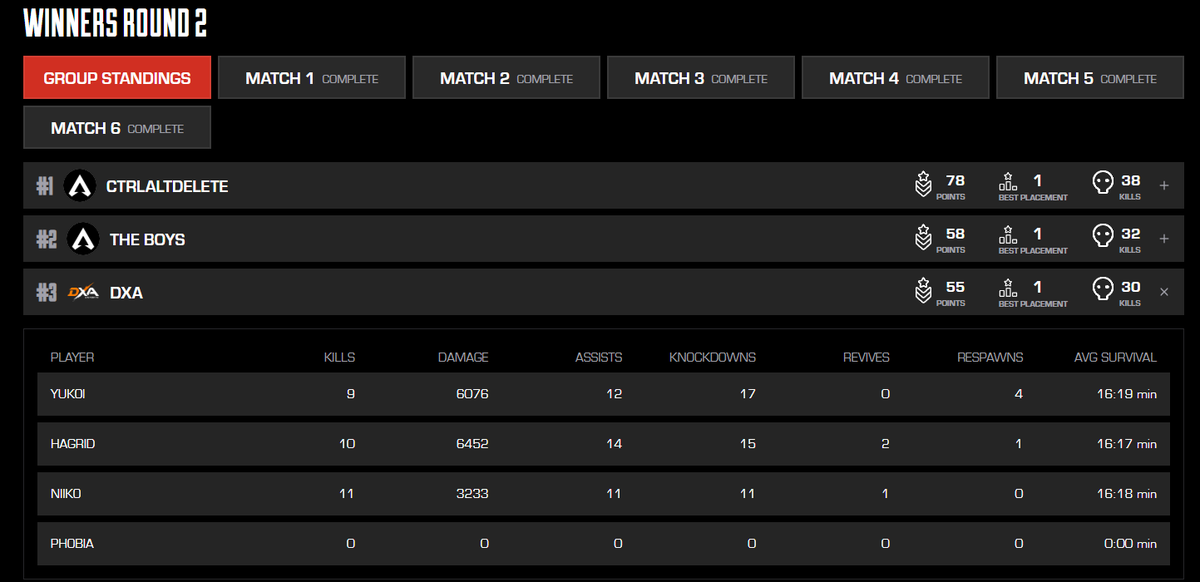1200x582 pixels.
Task: Click the DAMAGE column header
Action: (463, 357)
